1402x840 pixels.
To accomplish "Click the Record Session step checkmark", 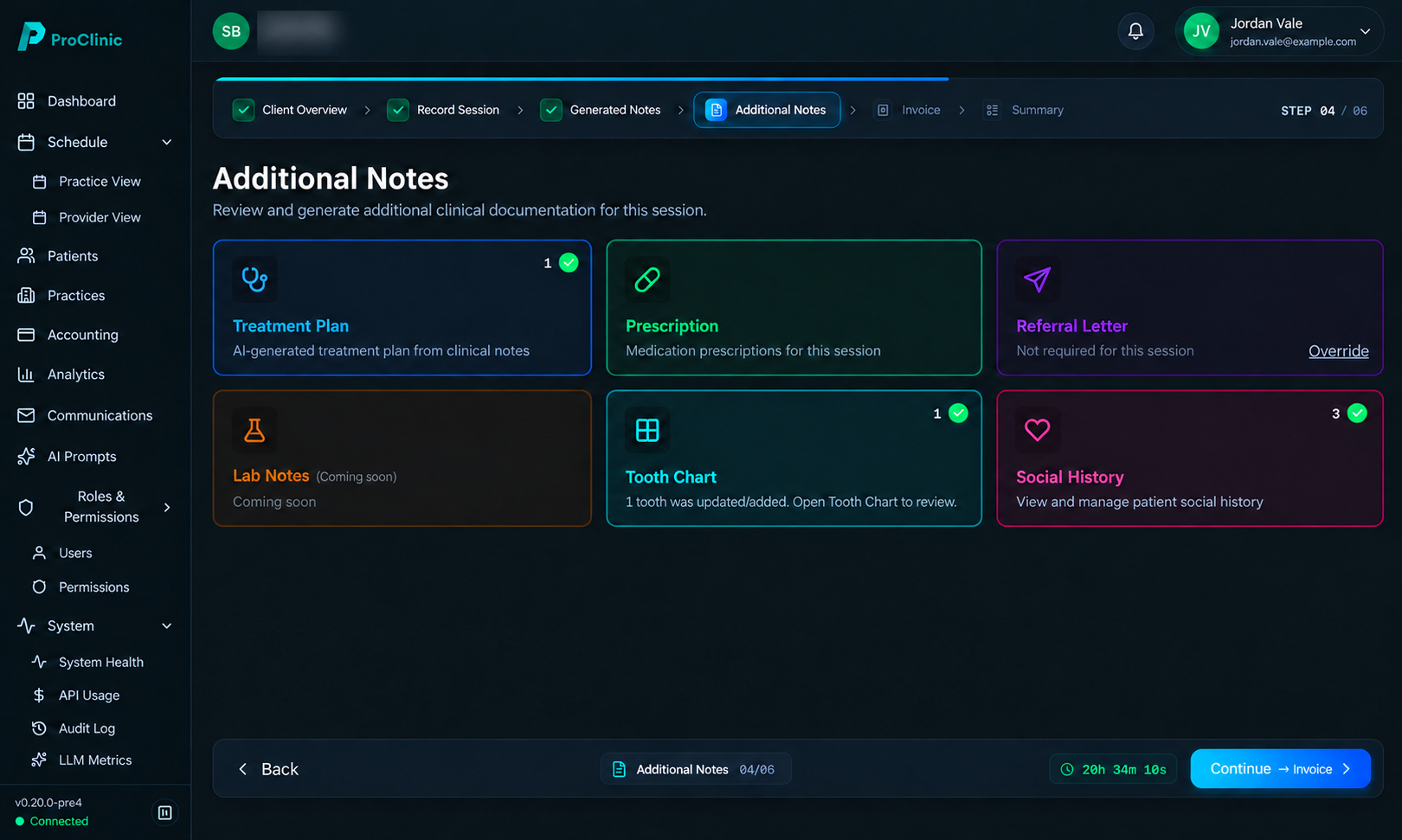I will click(x=398, y=110).
